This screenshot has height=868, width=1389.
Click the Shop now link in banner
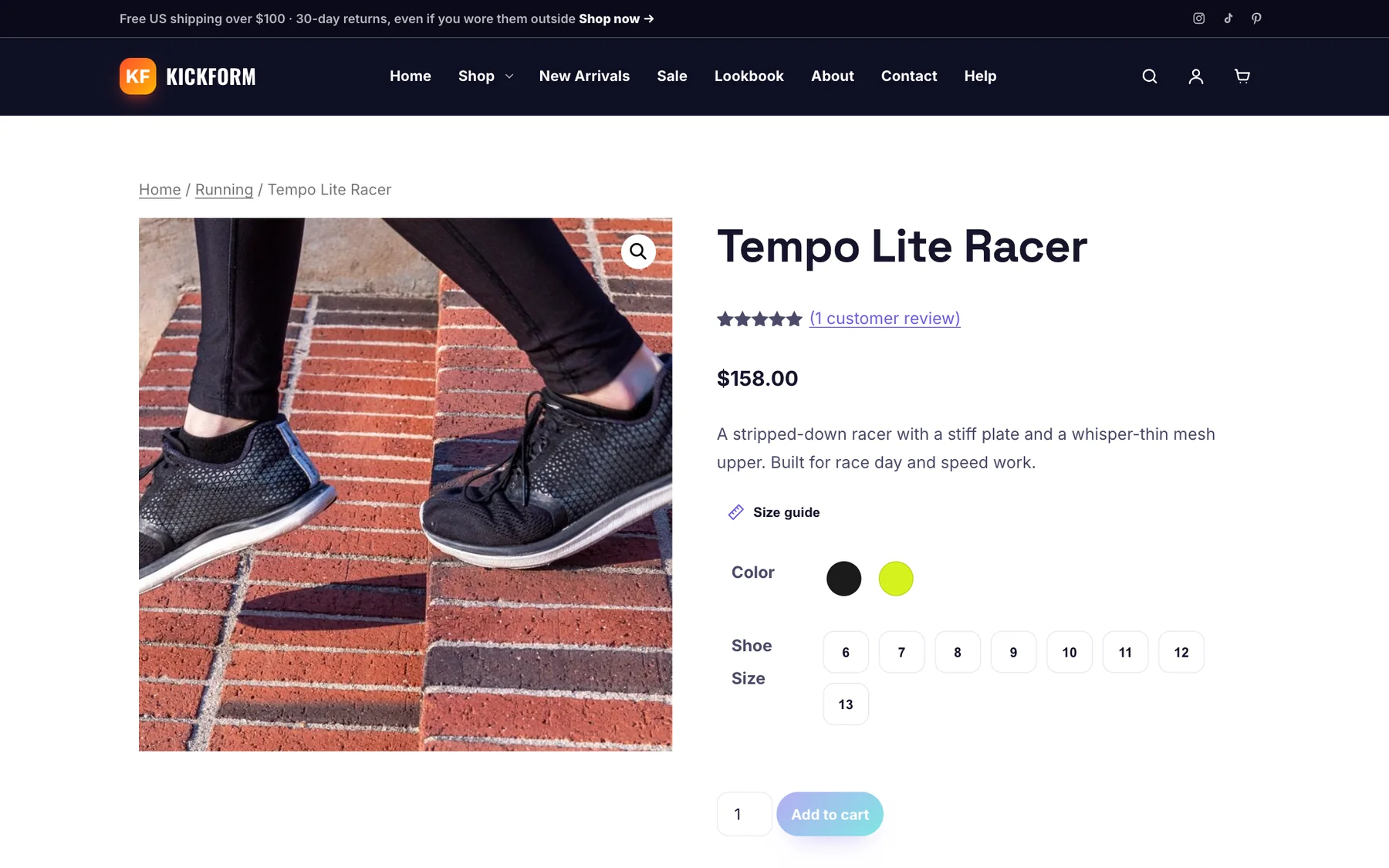click(617, 19)
